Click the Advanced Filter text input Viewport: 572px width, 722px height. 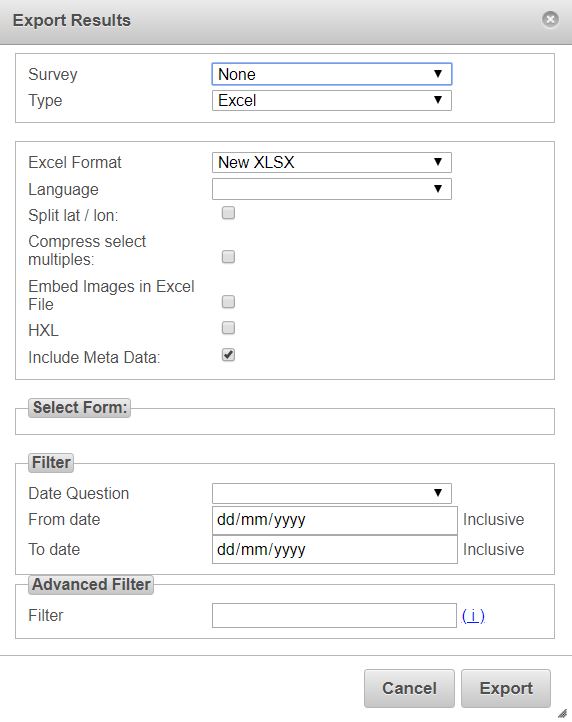334,616
